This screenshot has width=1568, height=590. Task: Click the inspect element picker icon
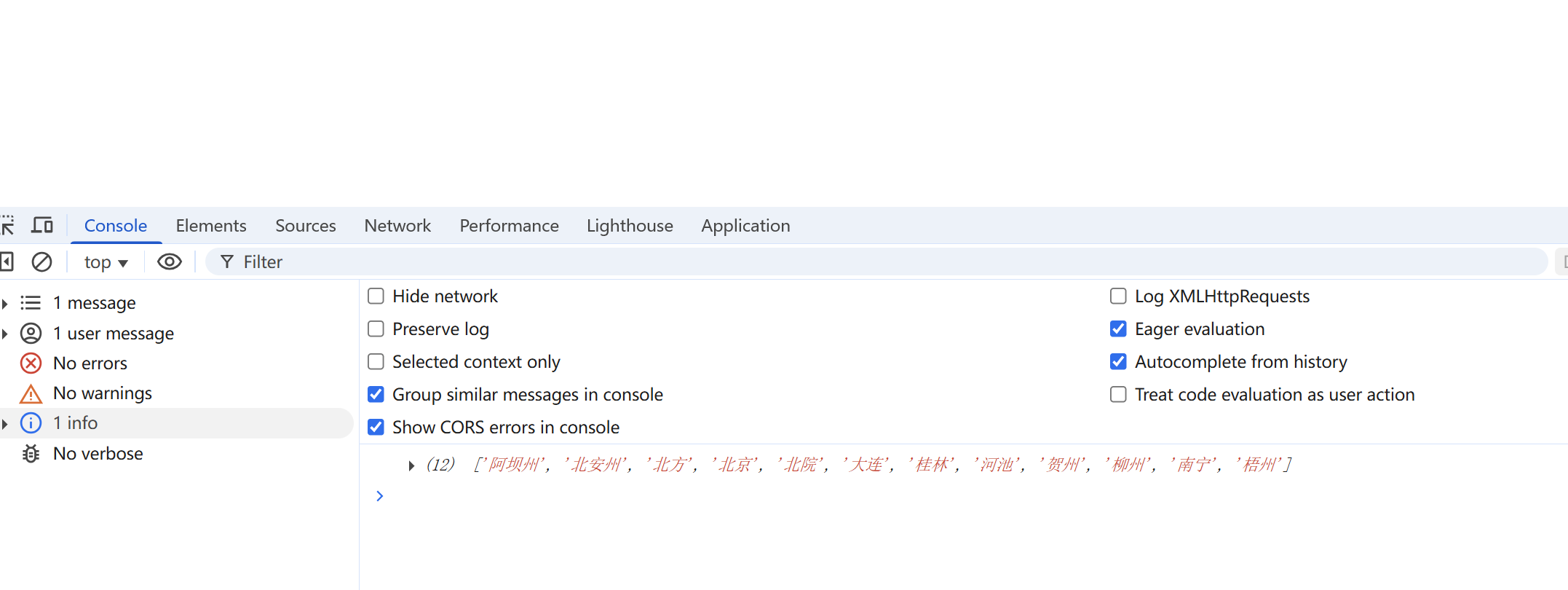coord(7,226)
